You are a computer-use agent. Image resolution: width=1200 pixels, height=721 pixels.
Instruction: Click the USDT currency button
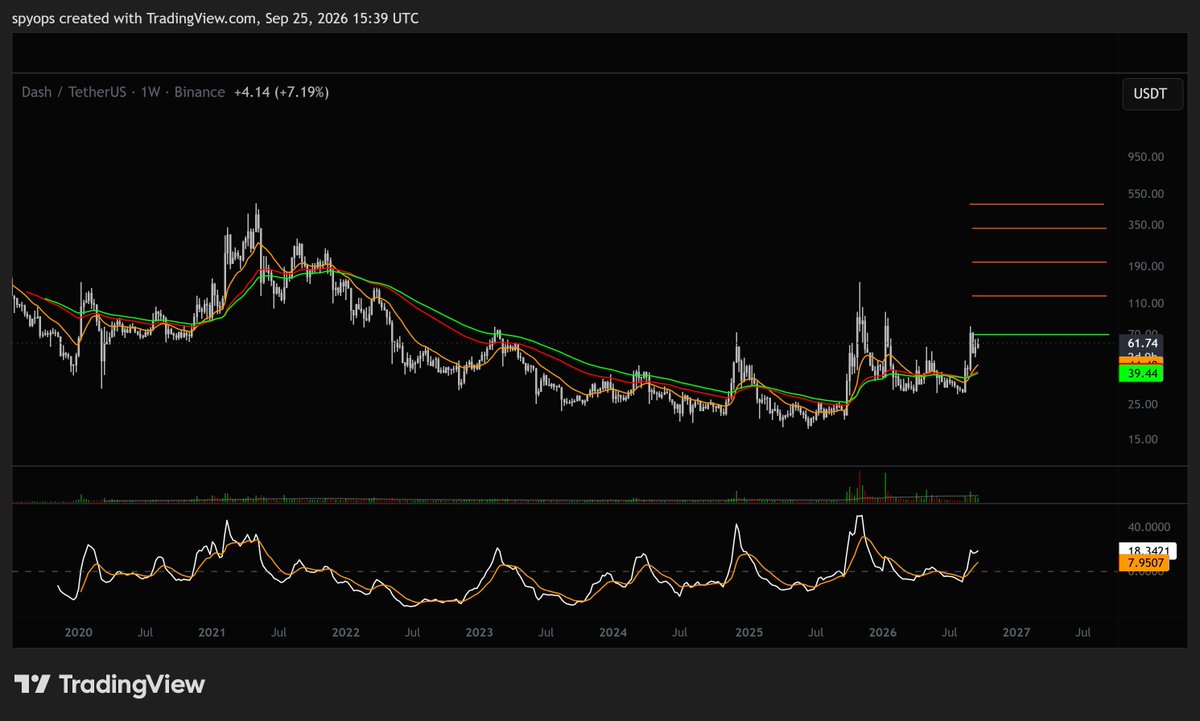point(1150,92)
